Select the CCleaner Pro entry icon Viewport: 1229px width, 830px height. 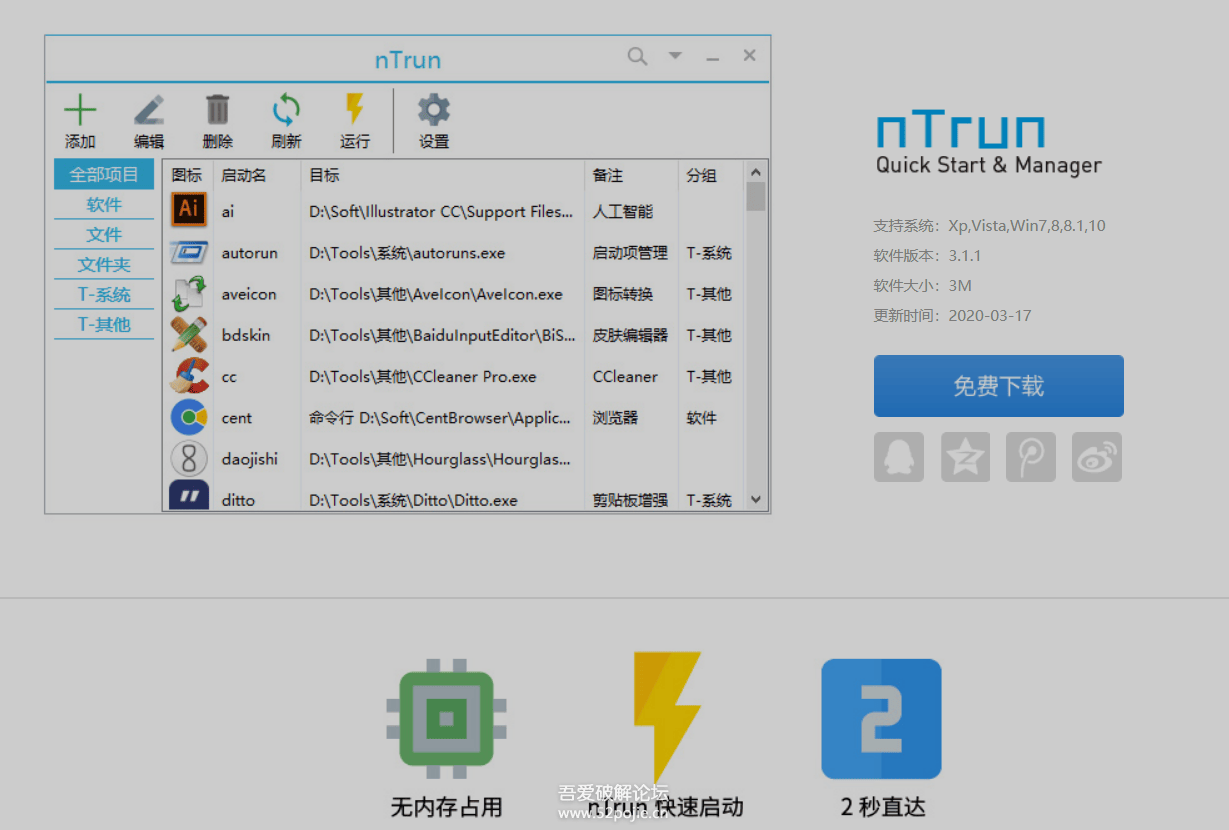point(188,377)
